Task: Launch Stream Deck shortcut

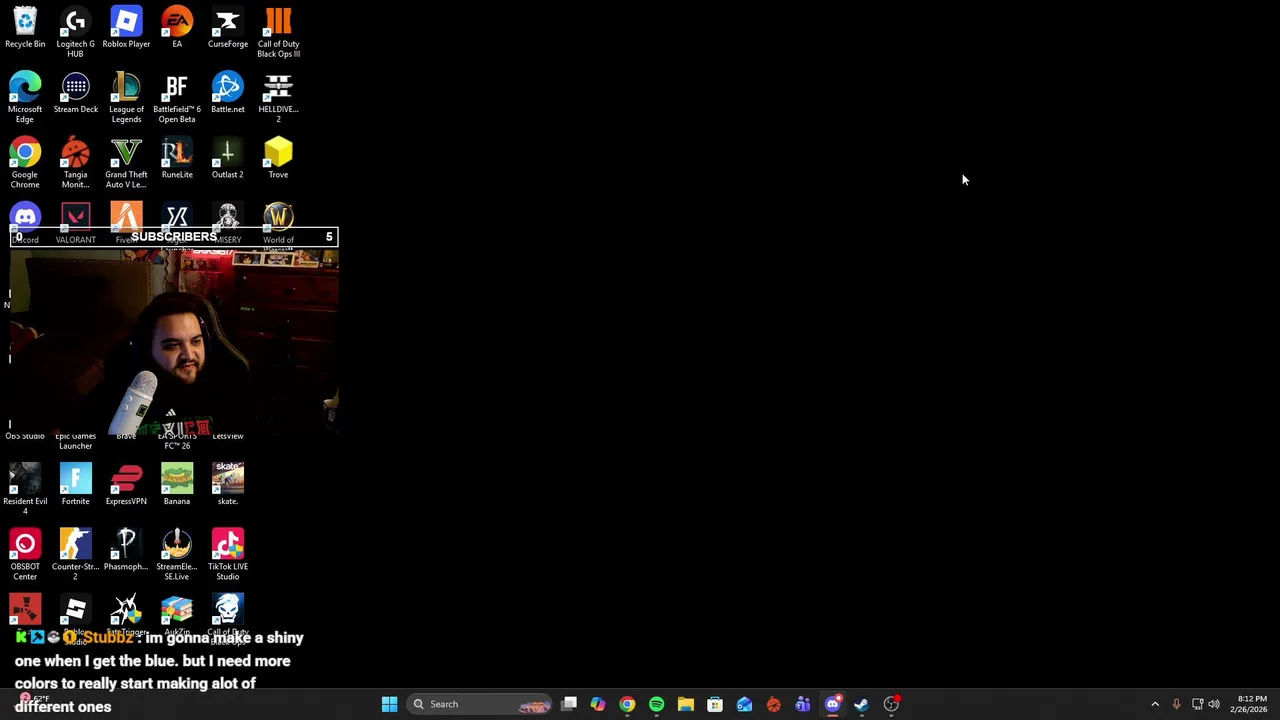Action: click(75, 93)
